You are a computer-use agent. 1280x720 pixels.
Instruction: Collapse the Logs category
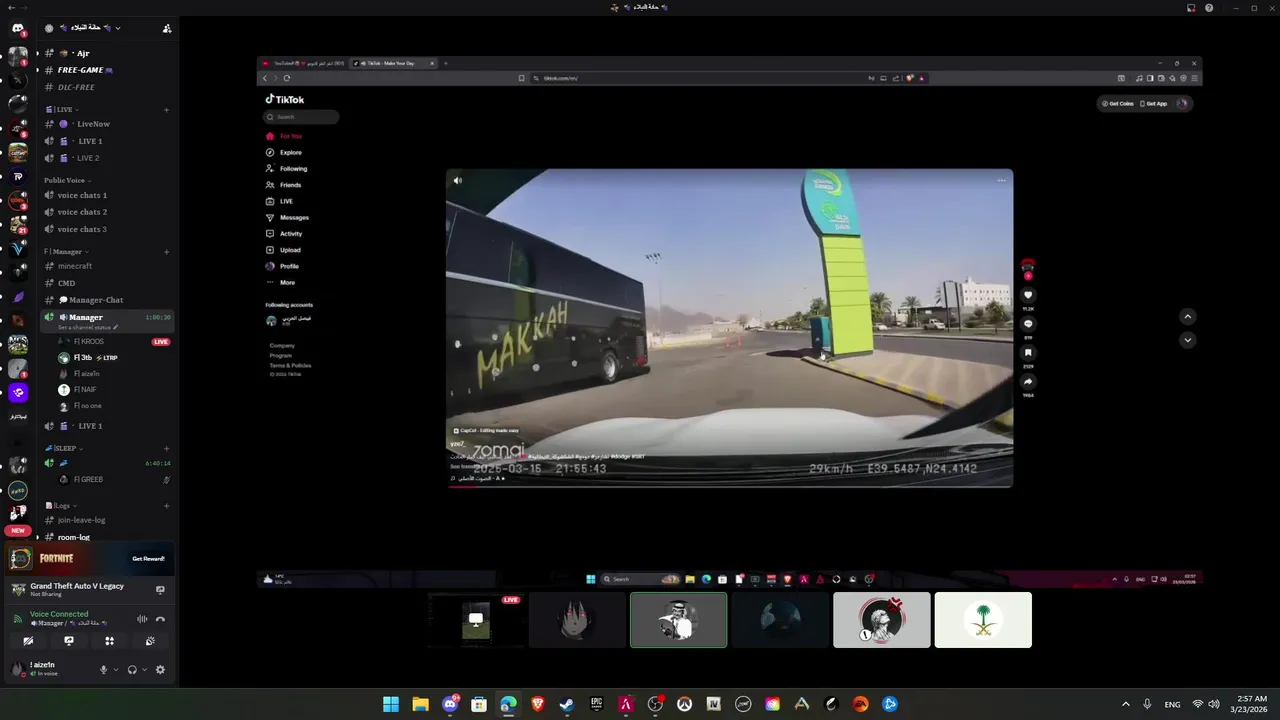(x=60, y=506)
